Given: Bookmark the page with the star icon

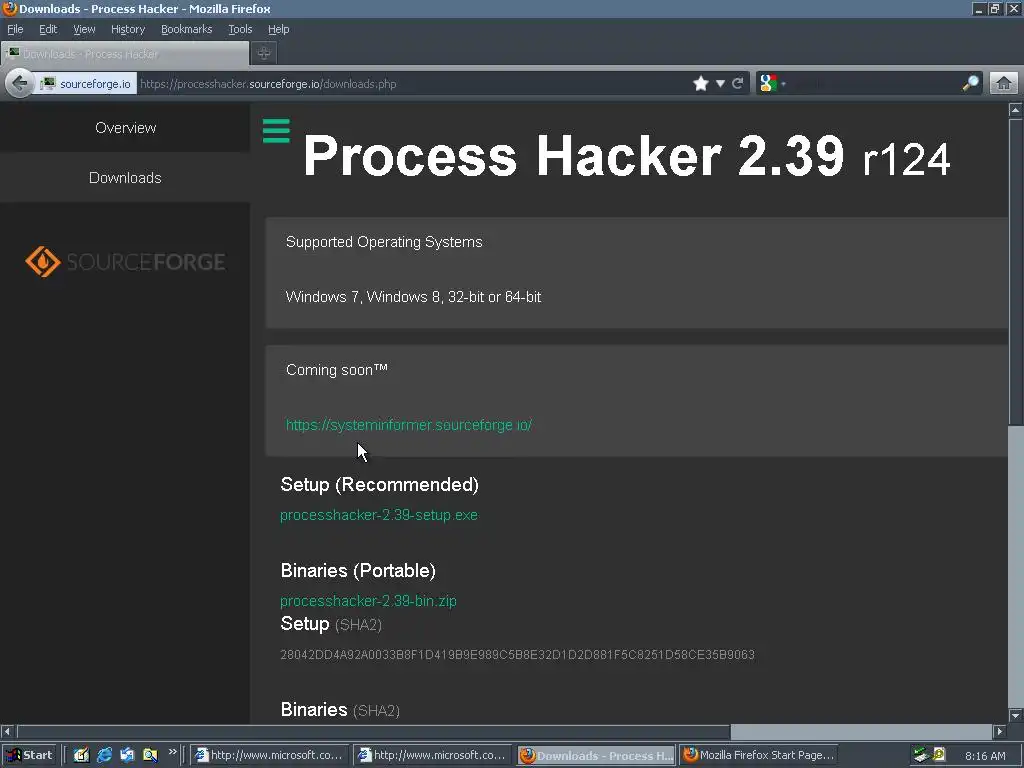Looking at the screenshot, I should (x=701, y=84).
